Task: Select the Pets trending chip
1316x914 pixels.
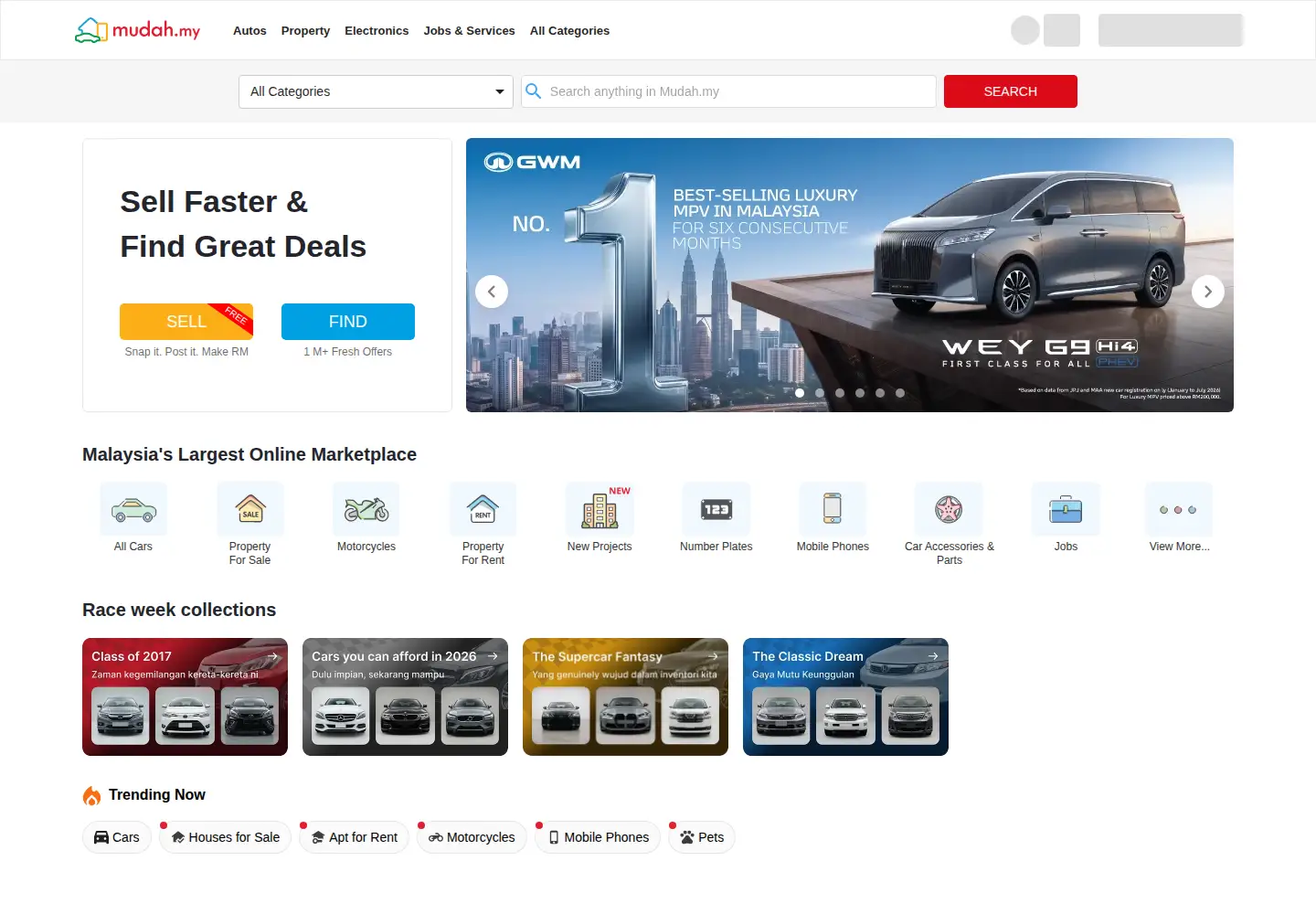Action: pos(702,837)
